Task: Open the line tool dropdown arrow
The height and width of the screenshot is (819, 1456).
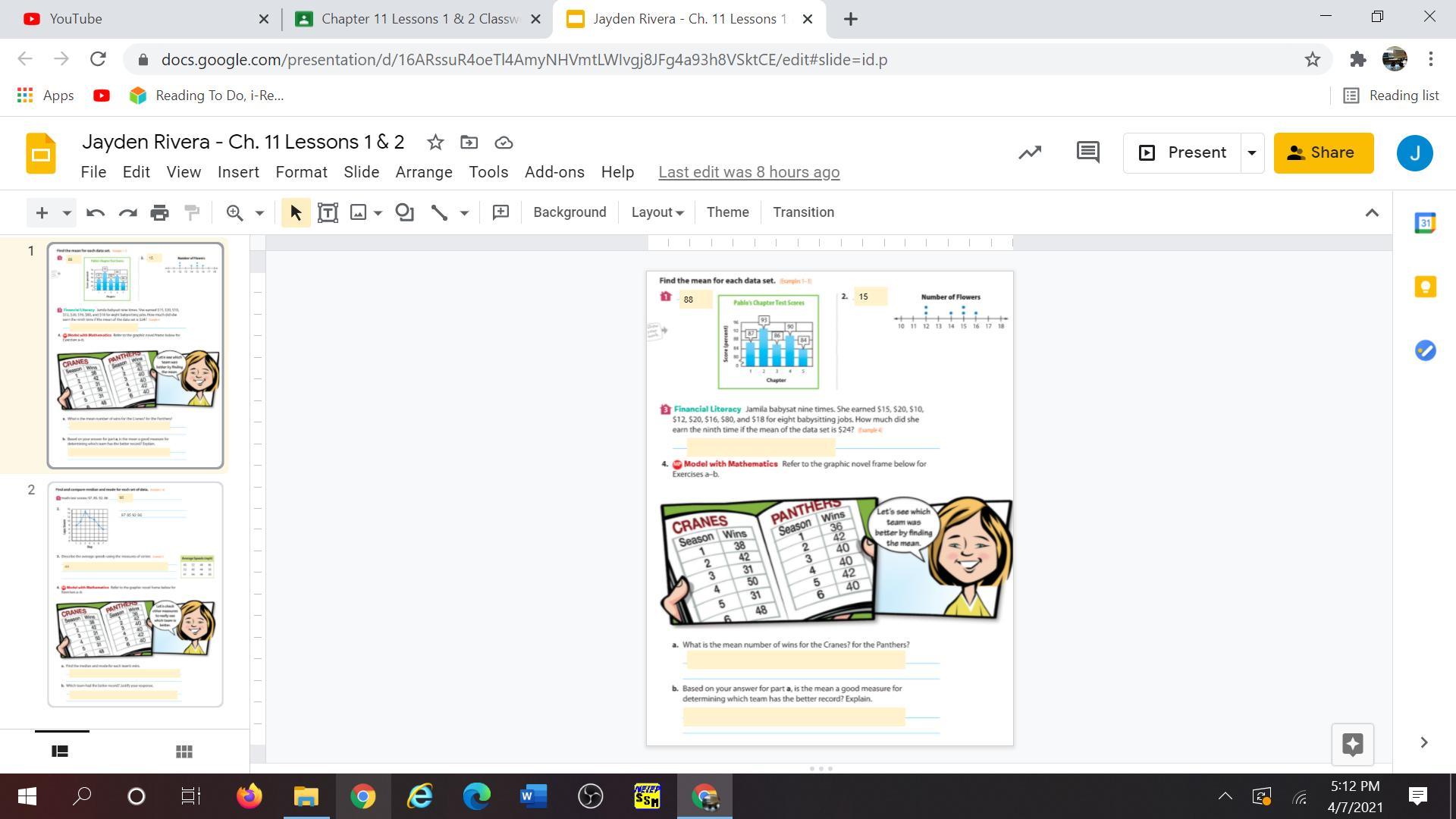Action: pyautogui.click(x=464, y=213)
